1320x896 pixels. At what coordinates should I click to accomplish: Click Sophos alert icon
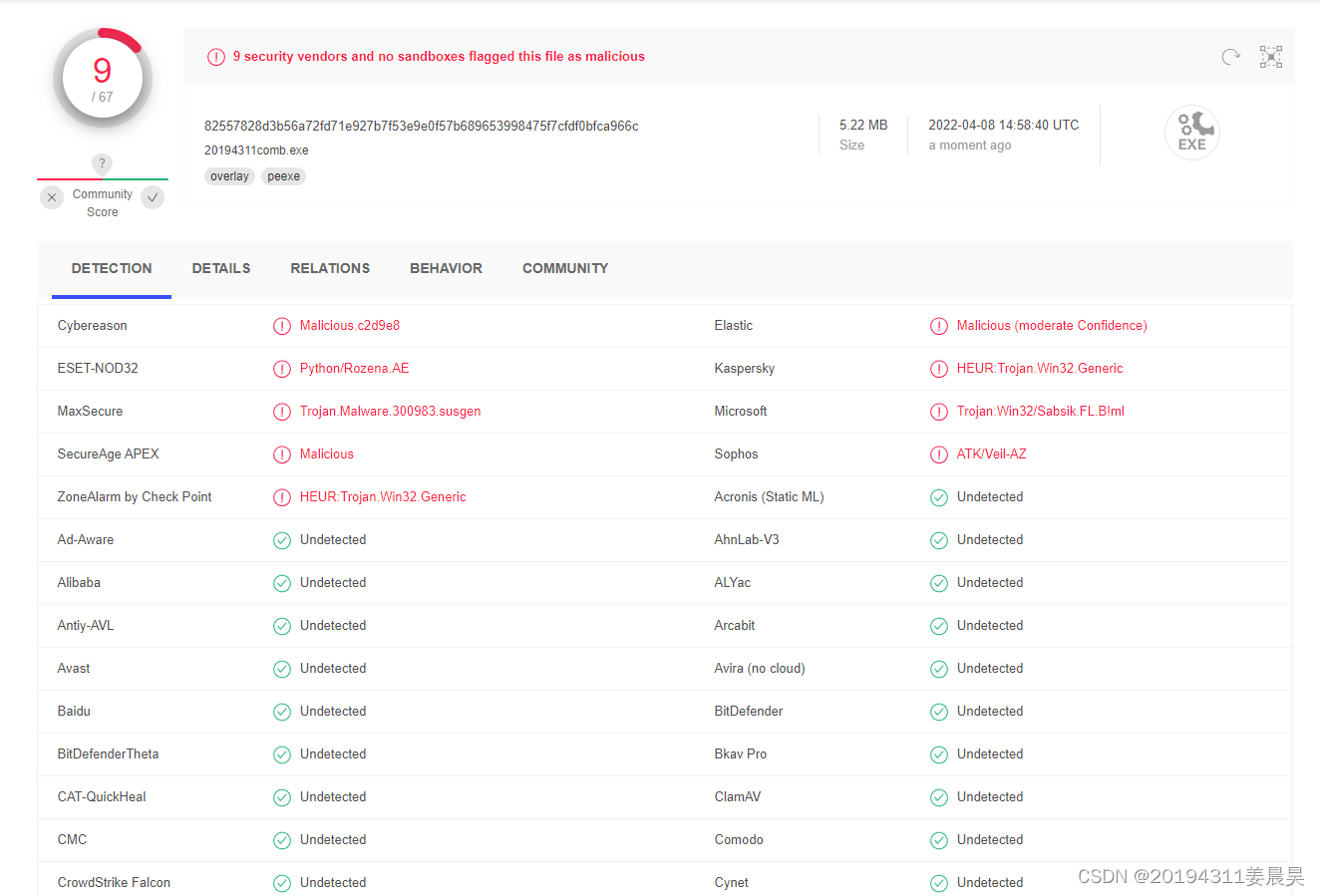tap(939, 454)
